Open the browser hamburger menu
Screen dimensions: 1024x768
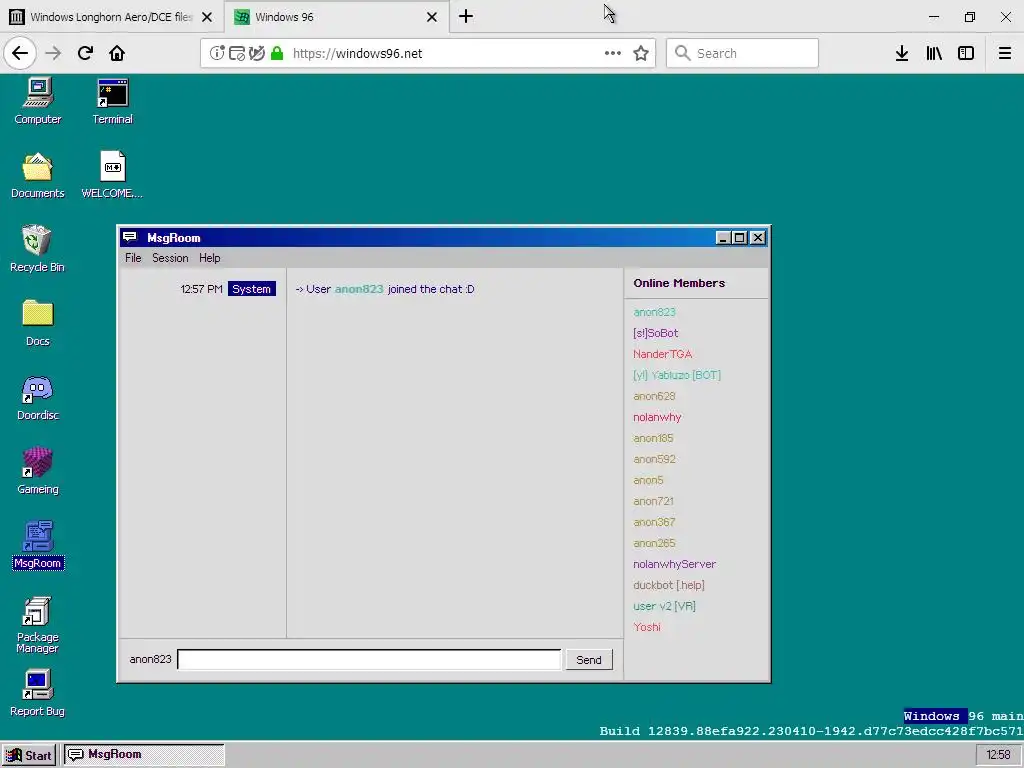[1005, 53]
